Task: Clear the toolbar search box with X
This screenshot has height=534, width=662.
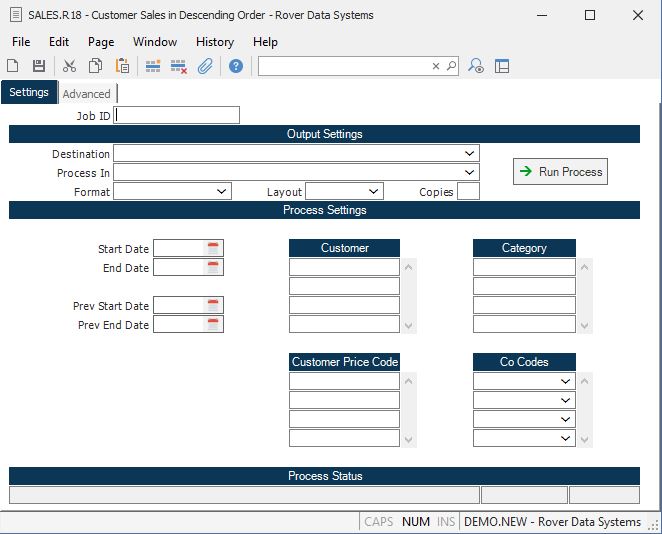Action: (x=436, y=66)
